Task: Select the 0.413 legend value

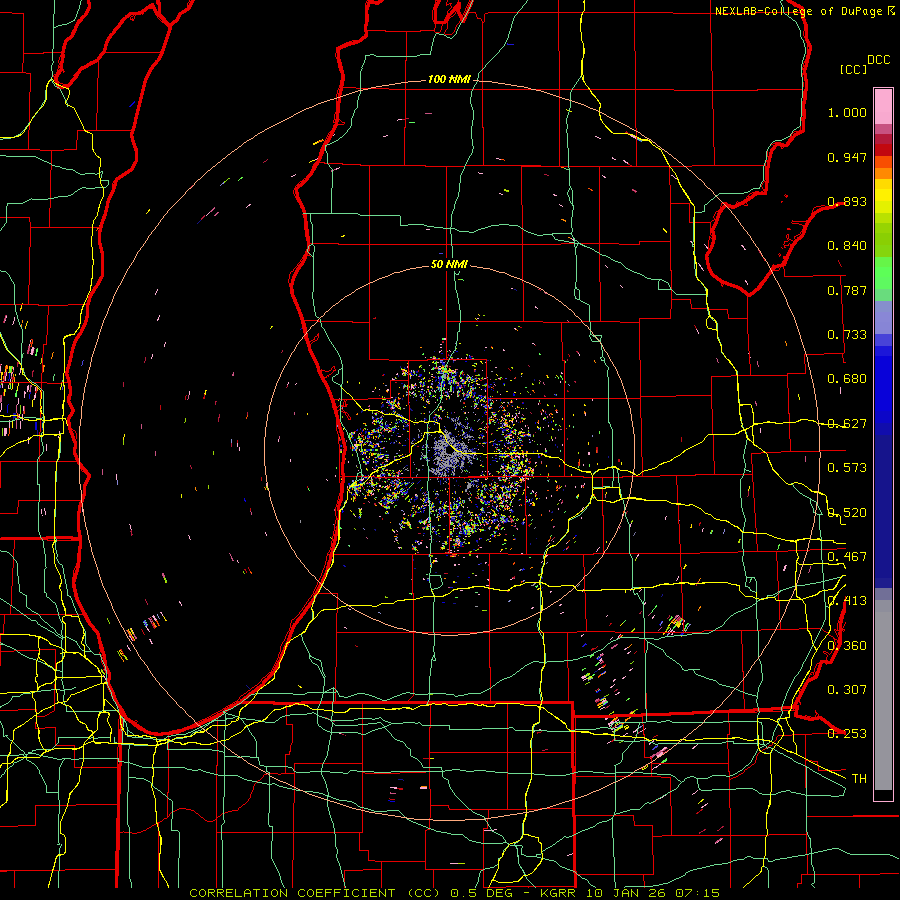Action: [847, 601]
